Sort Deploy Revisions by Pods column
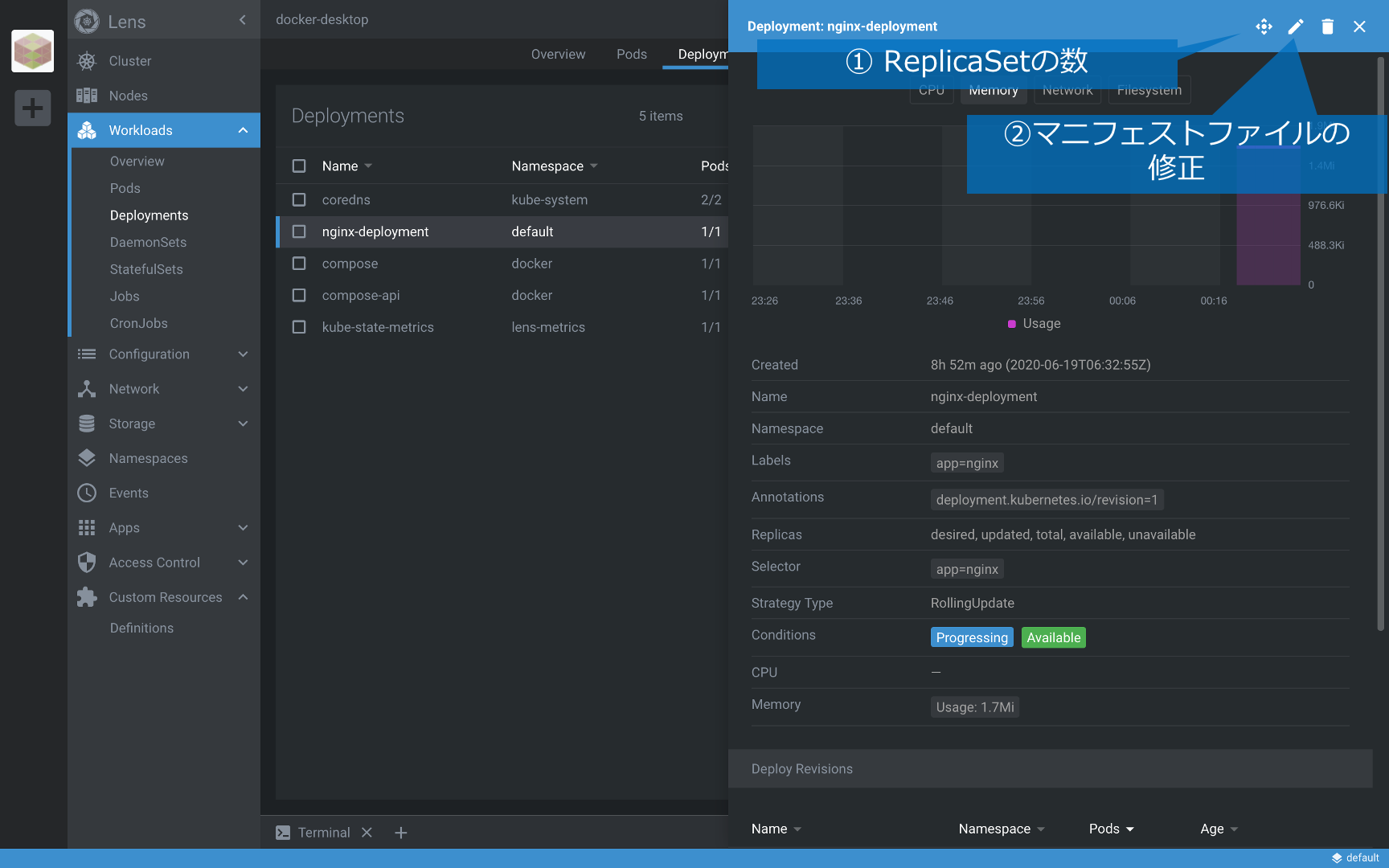This screenshot has width=1389, height=868. (x=1111, y=829)
